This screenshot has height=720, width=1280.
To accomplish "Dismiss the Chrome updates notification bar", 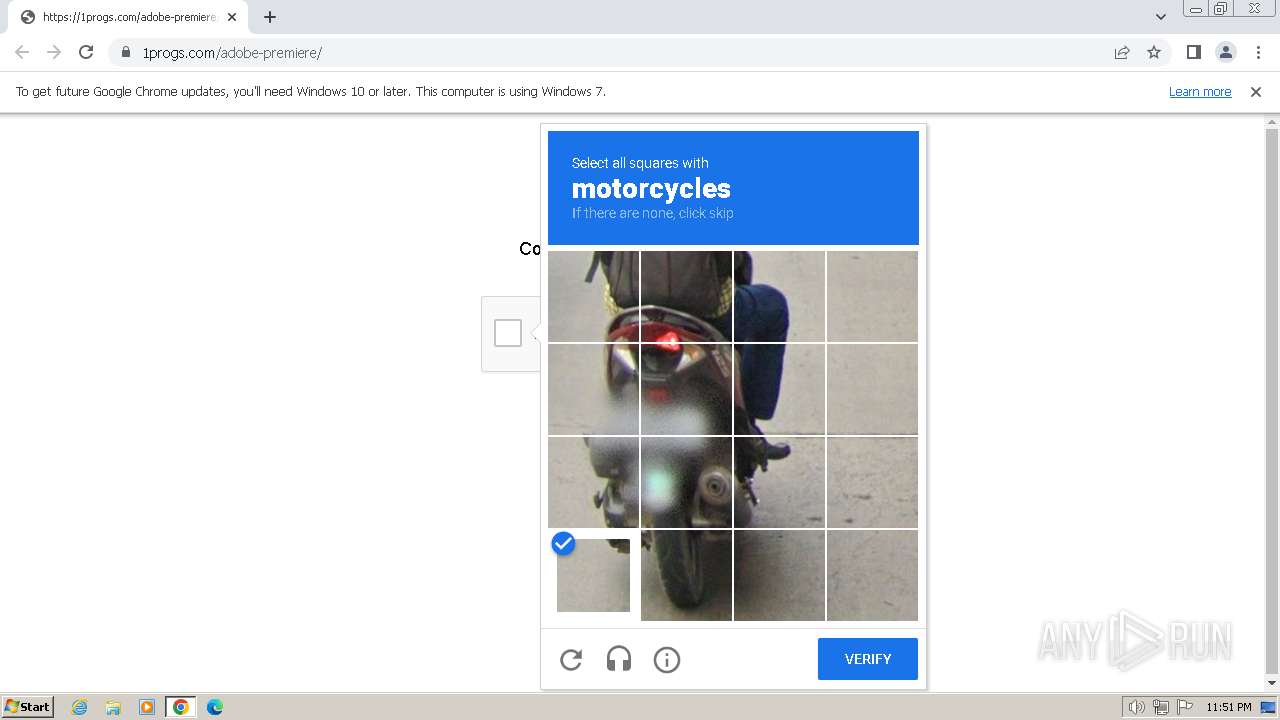I will point(1256,91).
